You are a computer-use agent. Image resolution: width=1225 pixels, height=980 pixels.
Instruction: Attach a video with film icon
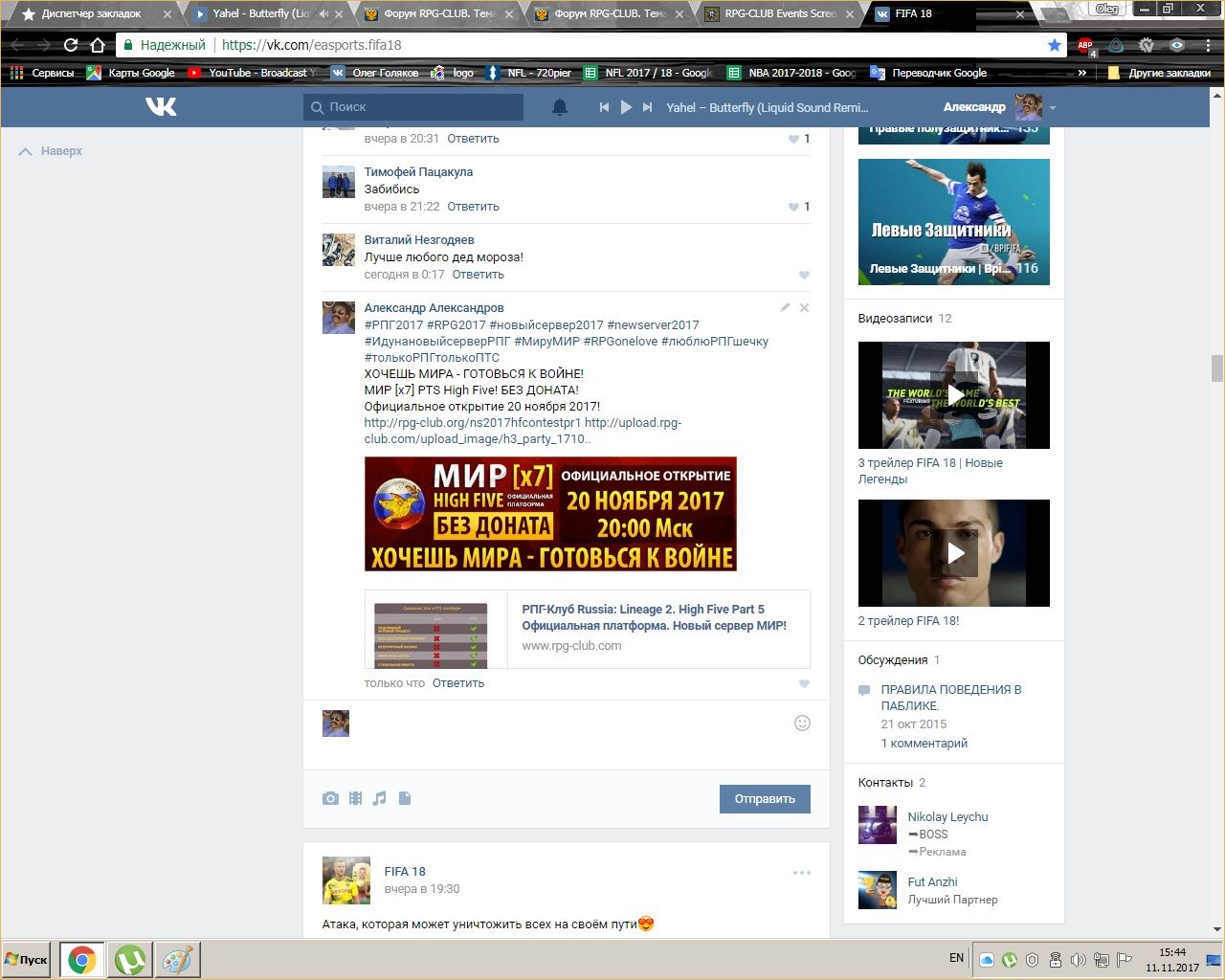(355, 798)
